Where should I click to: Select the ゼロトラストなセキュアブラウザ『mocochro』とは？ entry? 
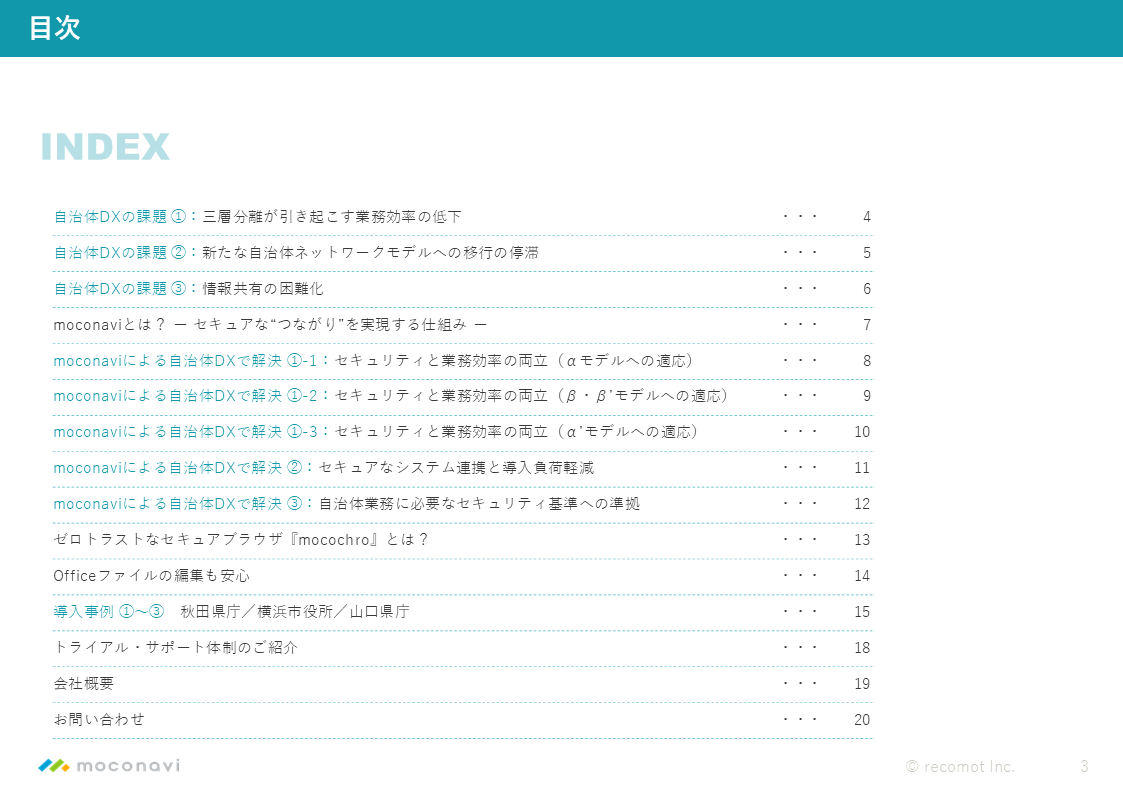[x=241, y=539]
